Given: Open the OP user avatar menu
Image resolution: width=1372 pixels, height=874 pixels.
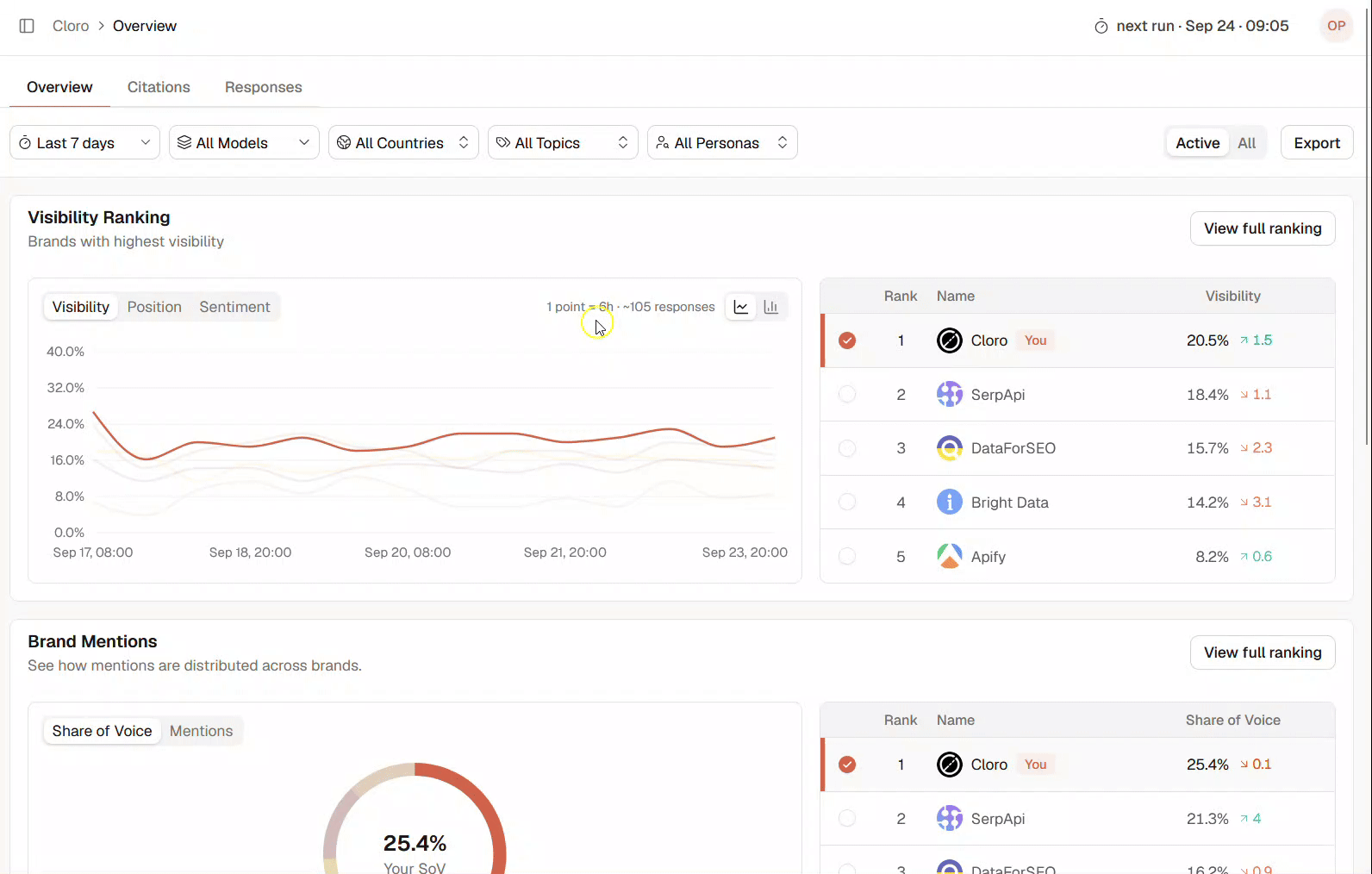Looking at the screenshot, I should 1336,26.
